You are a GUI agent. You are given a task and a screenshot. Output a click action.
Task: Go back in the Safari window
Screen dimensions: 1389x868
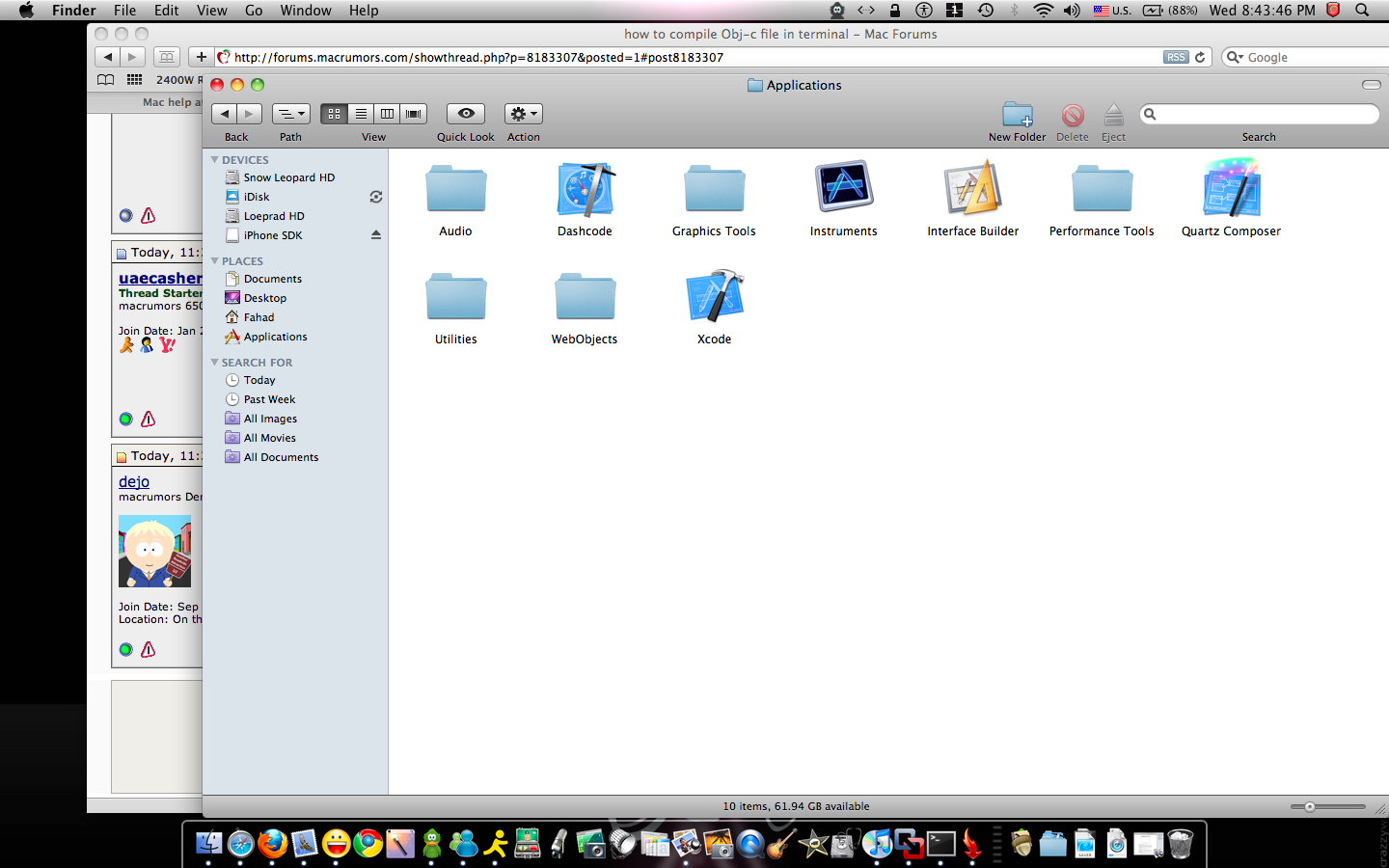point(108,57)
